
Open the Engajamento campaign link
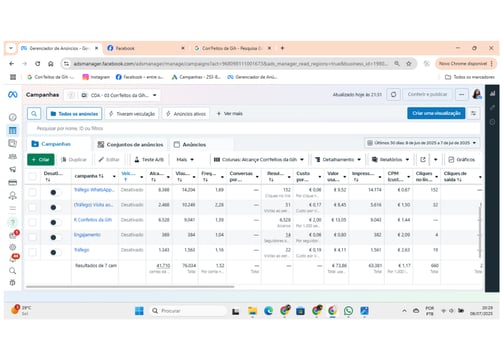click(x=87, y=235)
